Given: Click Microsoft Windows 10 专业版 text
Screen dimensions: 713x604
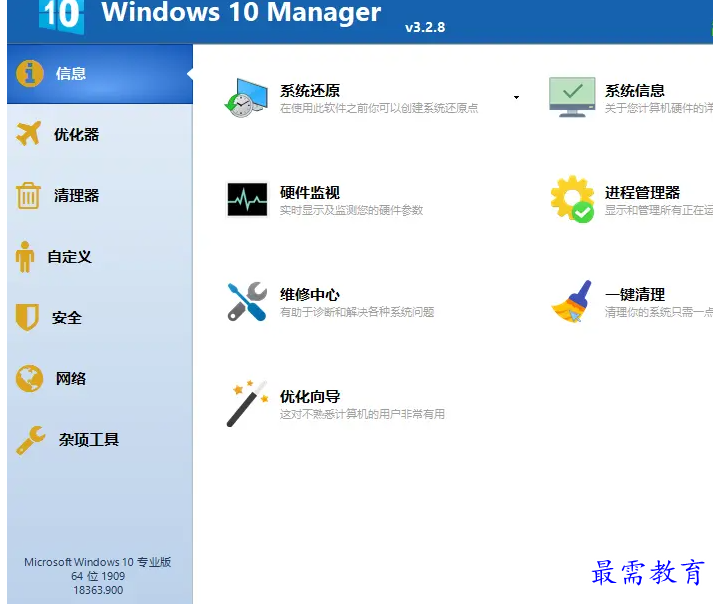Looking at the screenshot, I should point(98,562).
